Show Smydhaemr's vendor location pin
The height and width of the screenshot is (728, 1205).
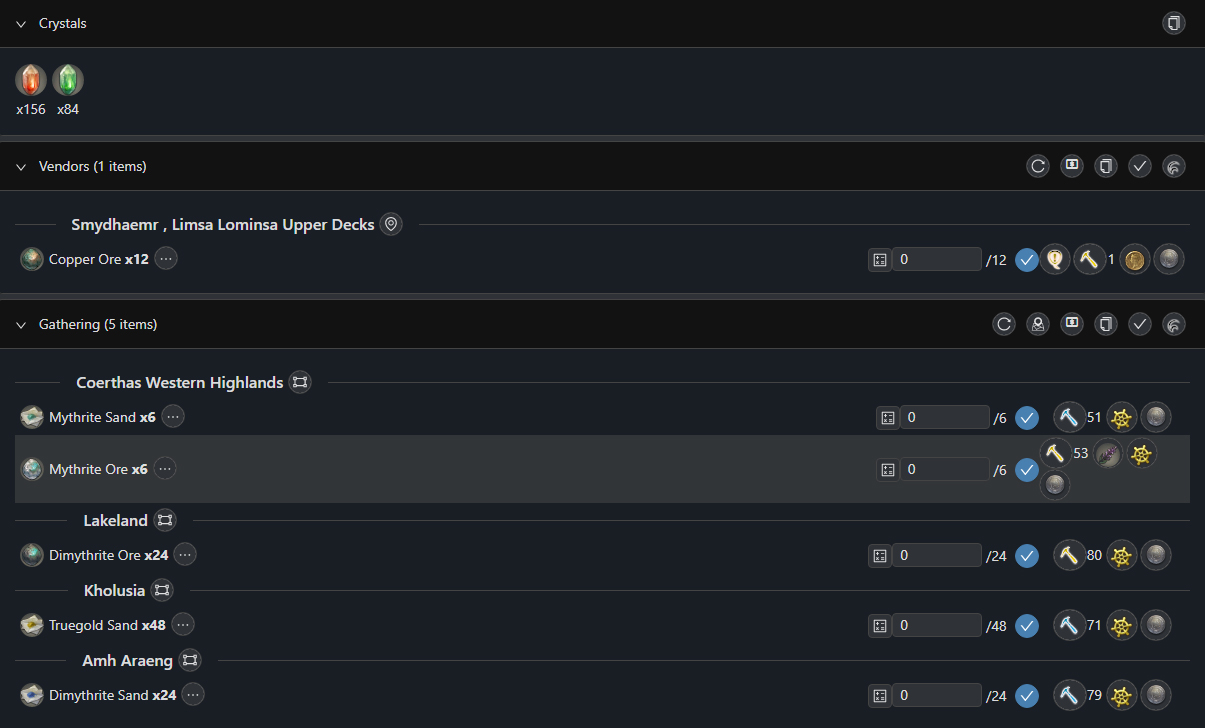[391, 224]
